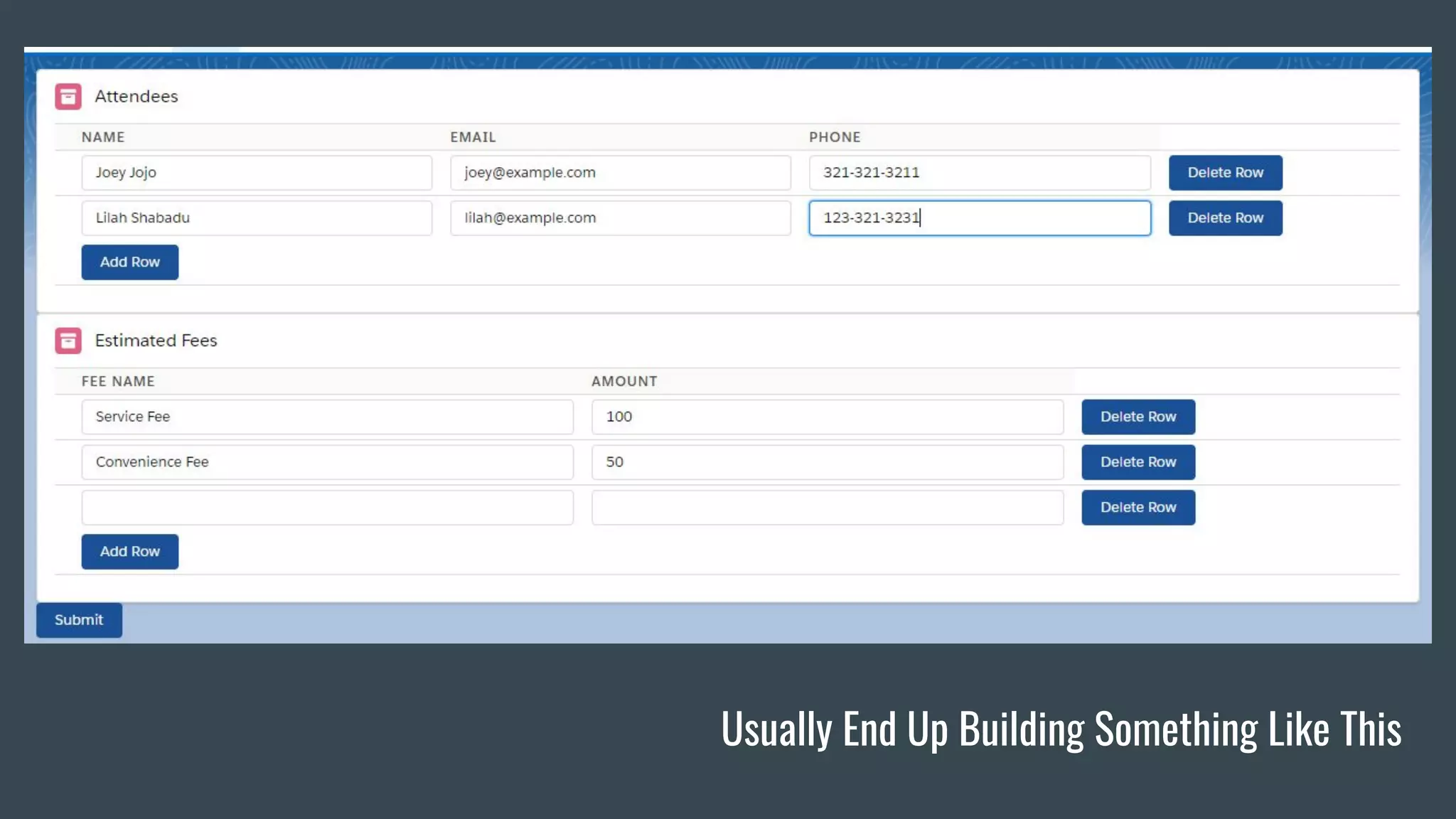Click the Convenience Fee name field
The image size is (1456, 819).
(x=327, y=462)
